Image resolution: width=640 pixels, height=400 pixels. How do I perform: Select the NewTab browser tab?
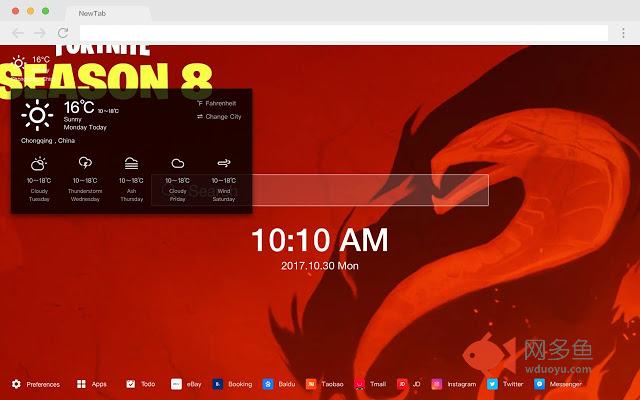pyautogui.click(x=109, y=13)
